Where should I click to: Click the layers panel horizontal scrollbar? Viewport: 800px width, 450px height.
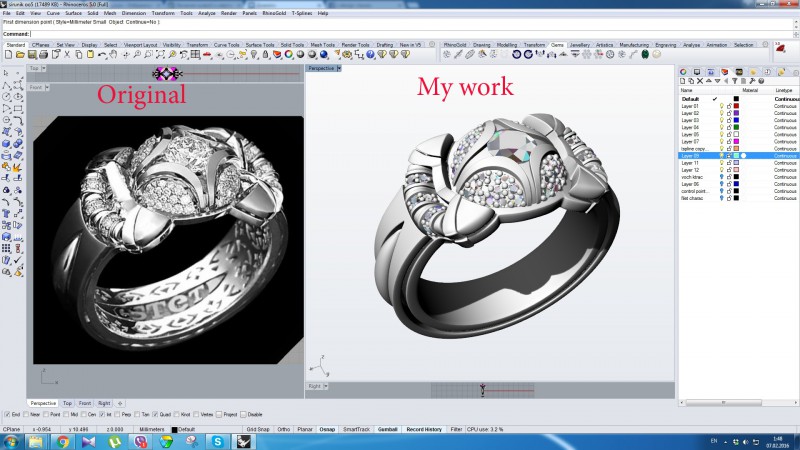click(722, 403)
